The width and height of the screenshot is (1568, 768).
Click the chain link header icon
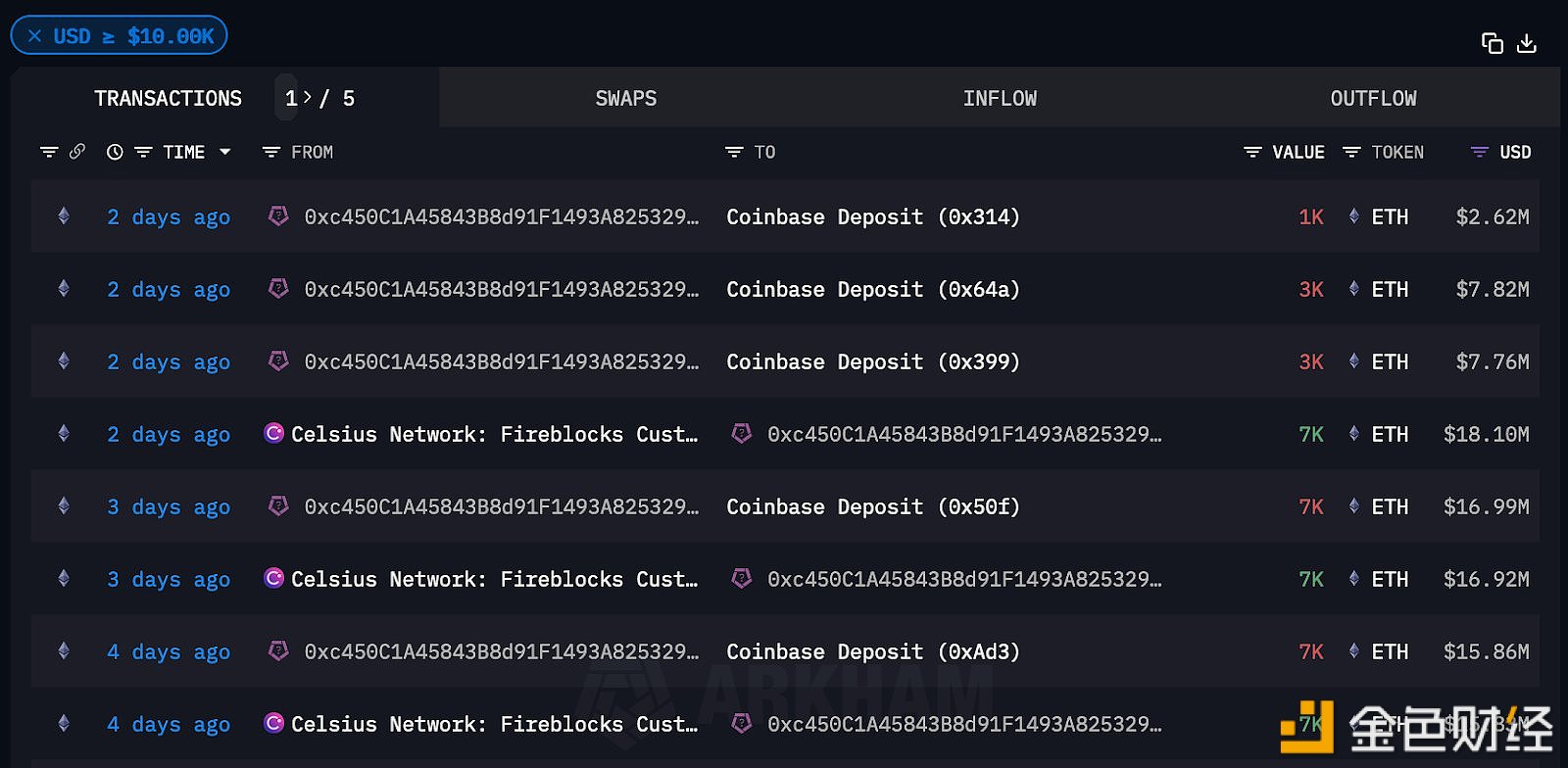pyautogui.click(x=77, y=151)
